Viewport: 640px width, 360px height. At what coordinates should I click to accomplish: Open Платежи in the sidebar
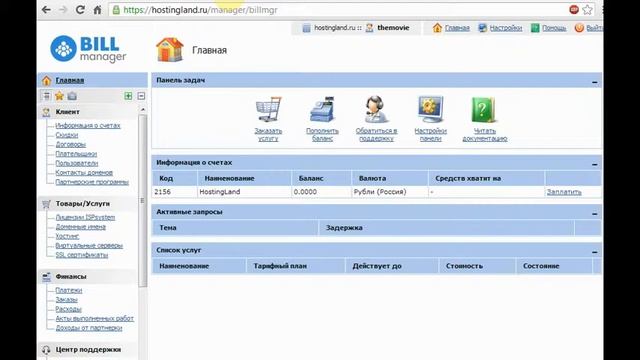69,290
